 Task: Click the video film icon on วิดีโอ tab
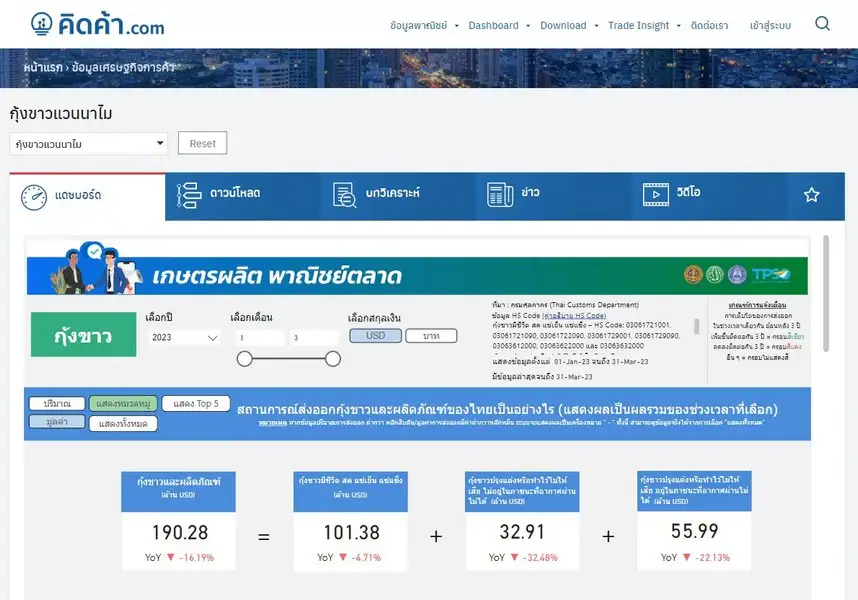coord(655,195)
